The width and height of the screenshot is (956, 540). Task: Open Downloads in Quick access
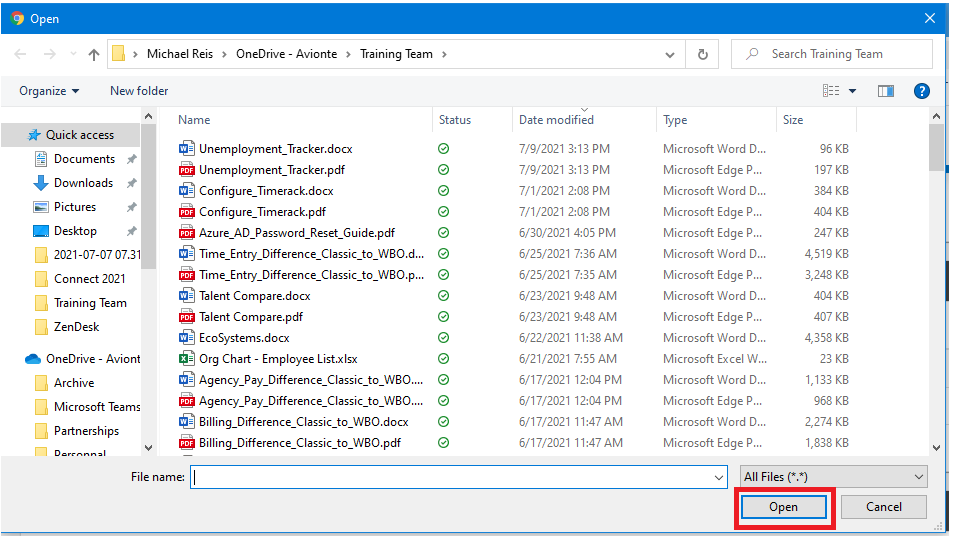(x=83, y=183)
